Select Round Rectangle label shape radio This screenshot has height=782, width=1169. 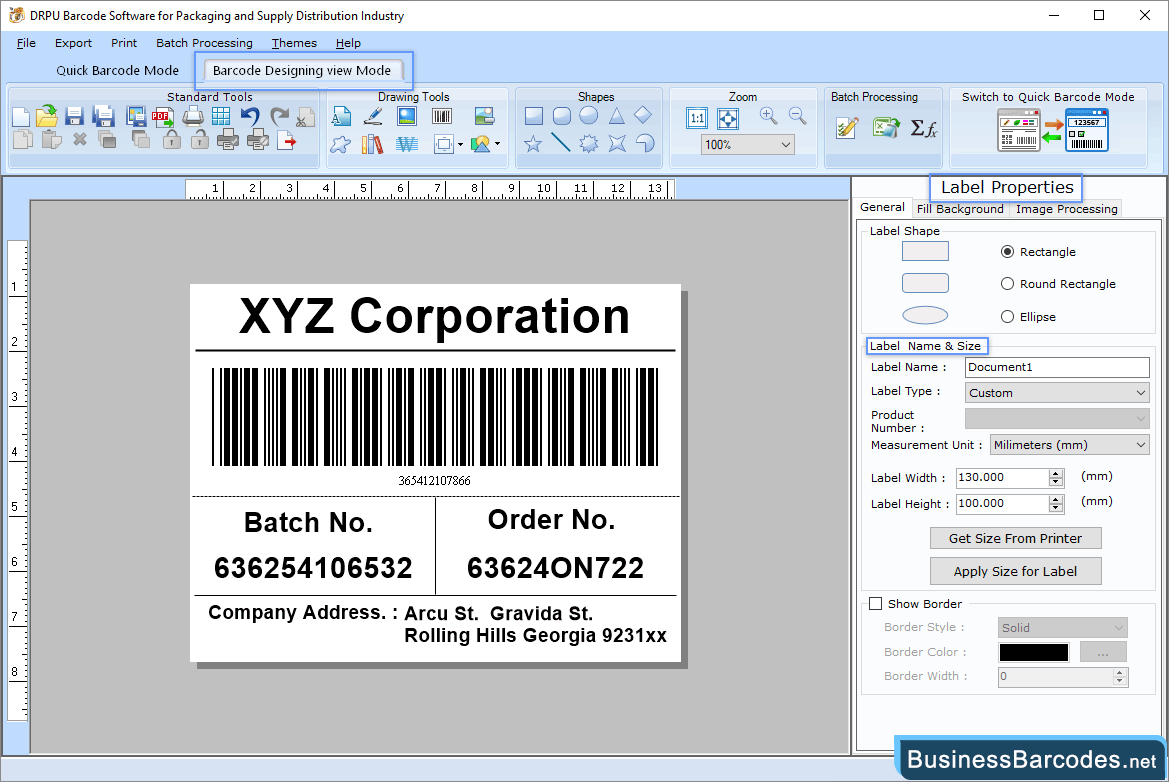pyautogui.click(x=1007, y=284)
